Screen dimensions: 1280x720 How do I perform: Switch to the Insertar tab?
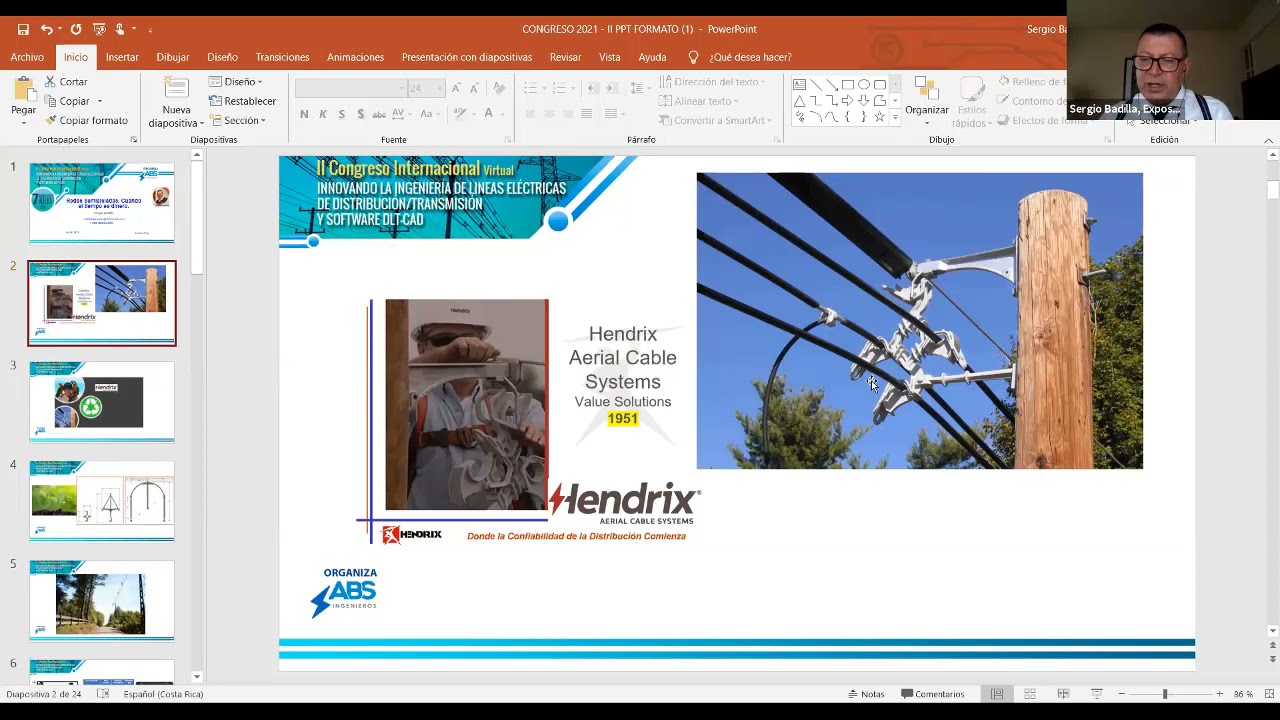click(x=122, y=57)
